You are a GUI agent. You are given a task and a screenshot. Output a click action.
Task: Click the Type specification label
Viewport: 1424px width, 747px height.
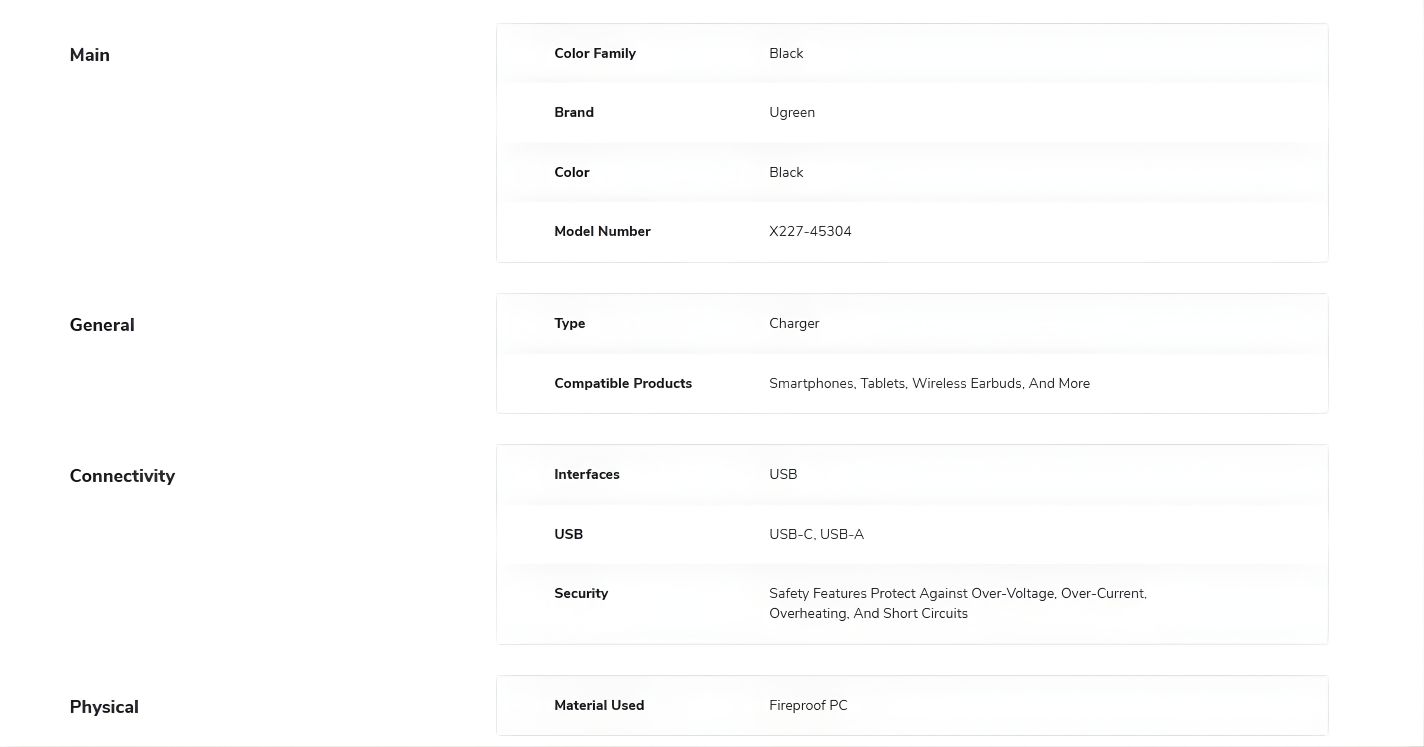point(570,323)
